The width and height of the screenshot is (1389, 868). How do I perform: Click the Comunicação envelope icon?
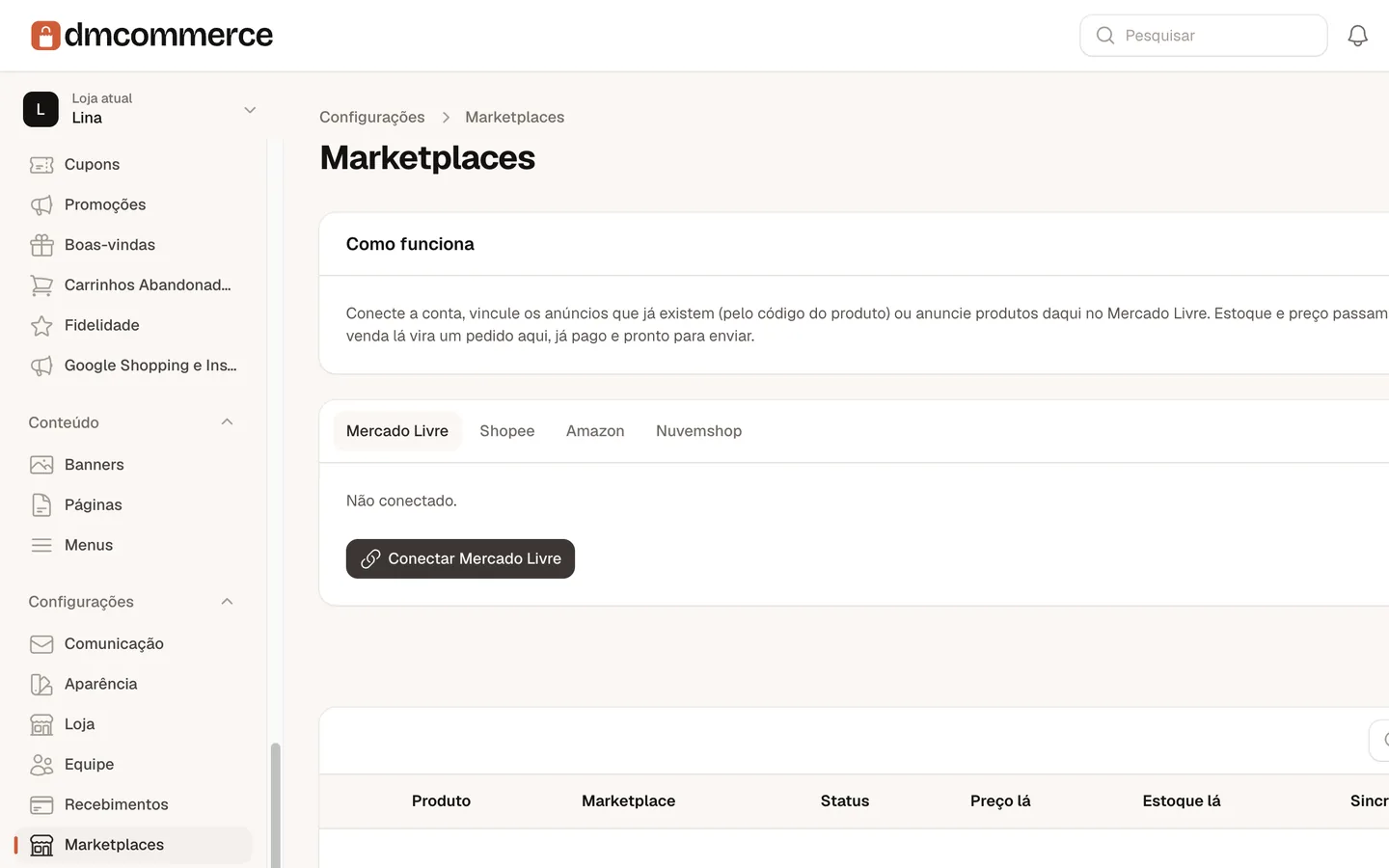coord(41,644)
